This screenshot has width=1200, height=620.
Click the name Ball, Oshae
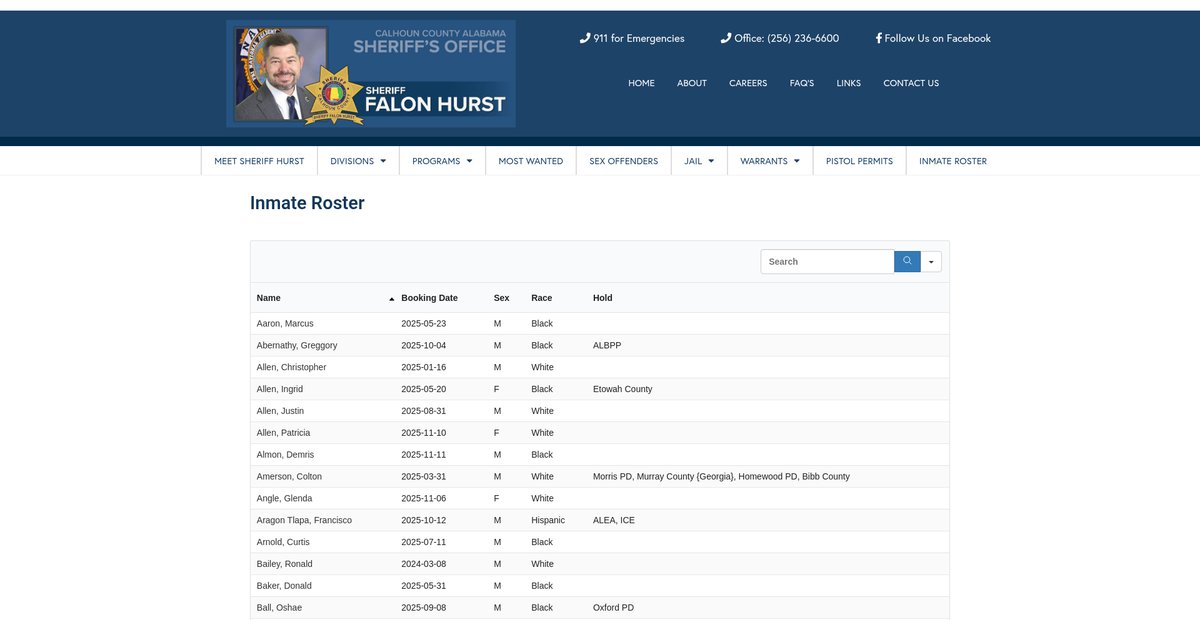pyautogui.click(x=279, y=608)
